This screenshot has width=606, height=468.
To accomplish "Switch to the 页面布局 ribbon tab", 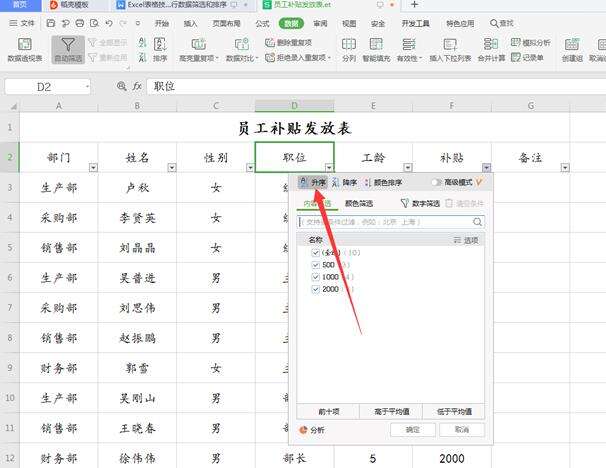I will point(226,24).
